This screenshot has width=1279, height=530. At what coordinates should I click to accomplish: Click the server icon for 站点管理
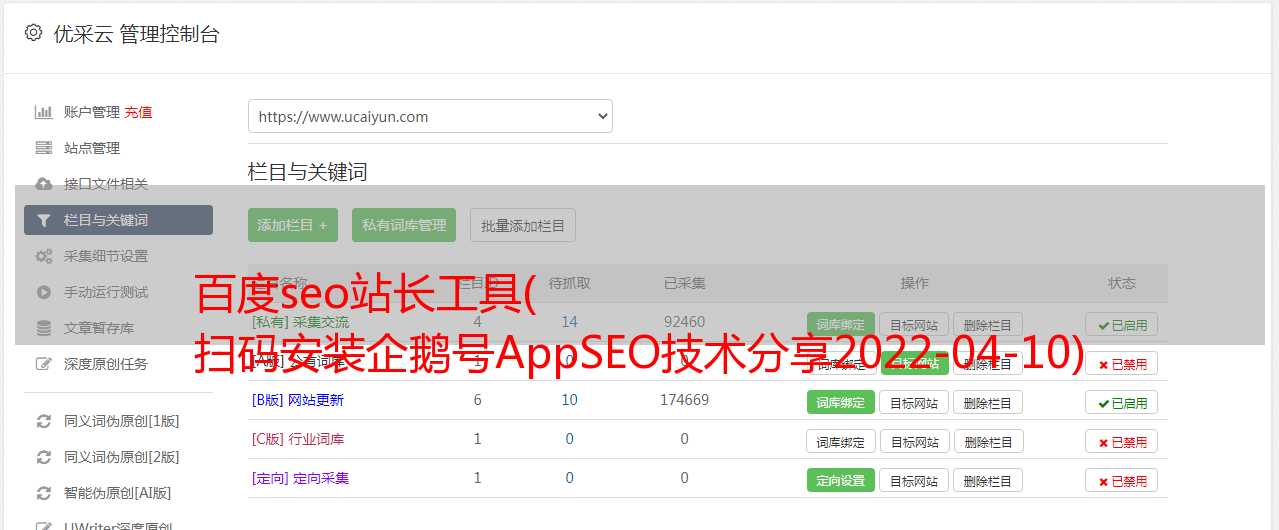(x=43, y=148)
